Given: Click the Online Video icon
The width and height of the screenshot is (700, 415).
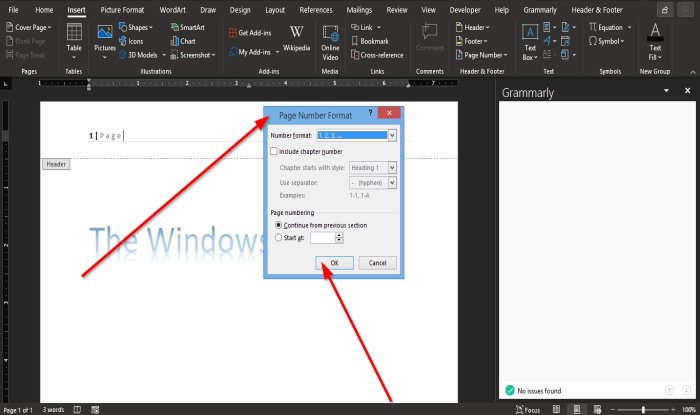Looking at the screenshot, I should point(330,33).
